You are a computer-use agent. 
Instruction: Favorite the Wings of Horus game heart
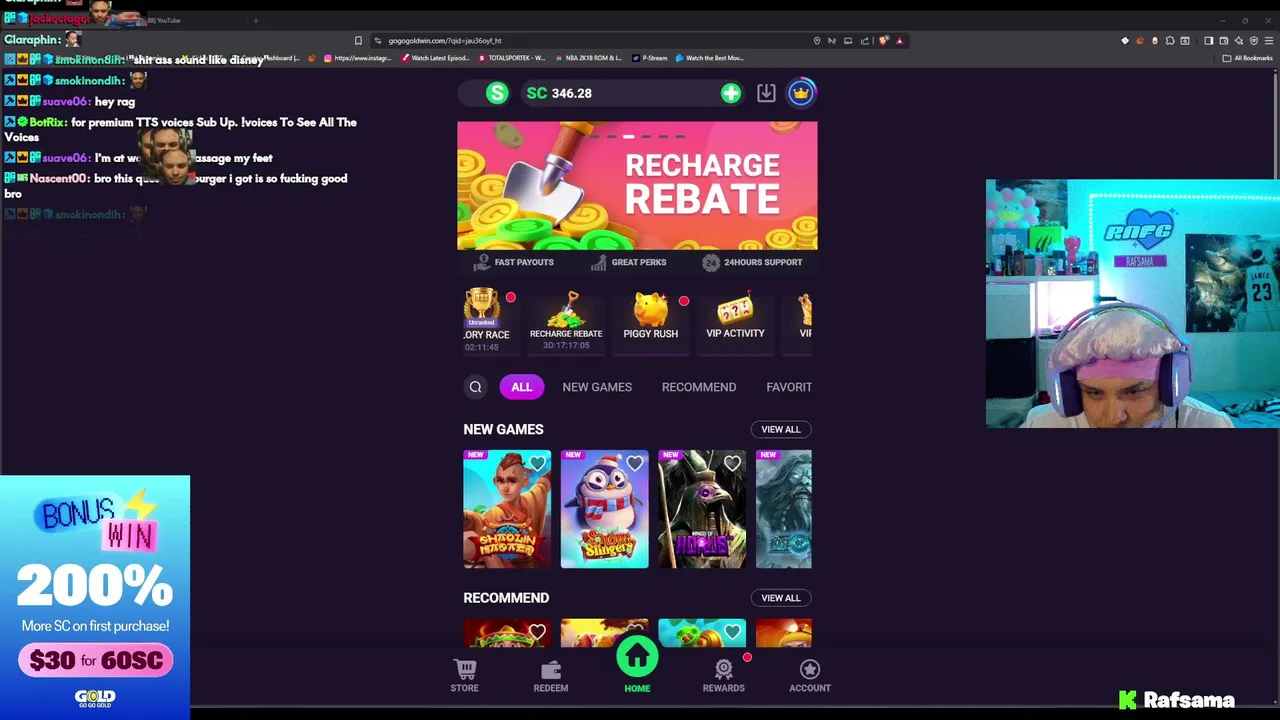coord(733,463)
